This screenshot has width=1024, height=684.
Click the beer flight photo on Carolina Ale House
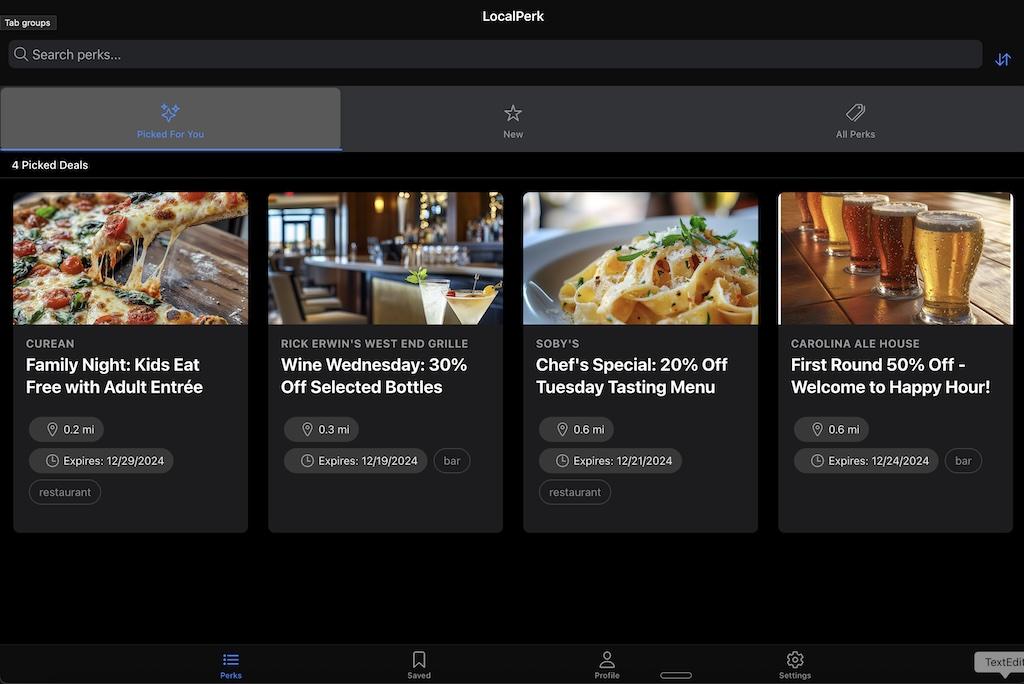pos(895,258)
